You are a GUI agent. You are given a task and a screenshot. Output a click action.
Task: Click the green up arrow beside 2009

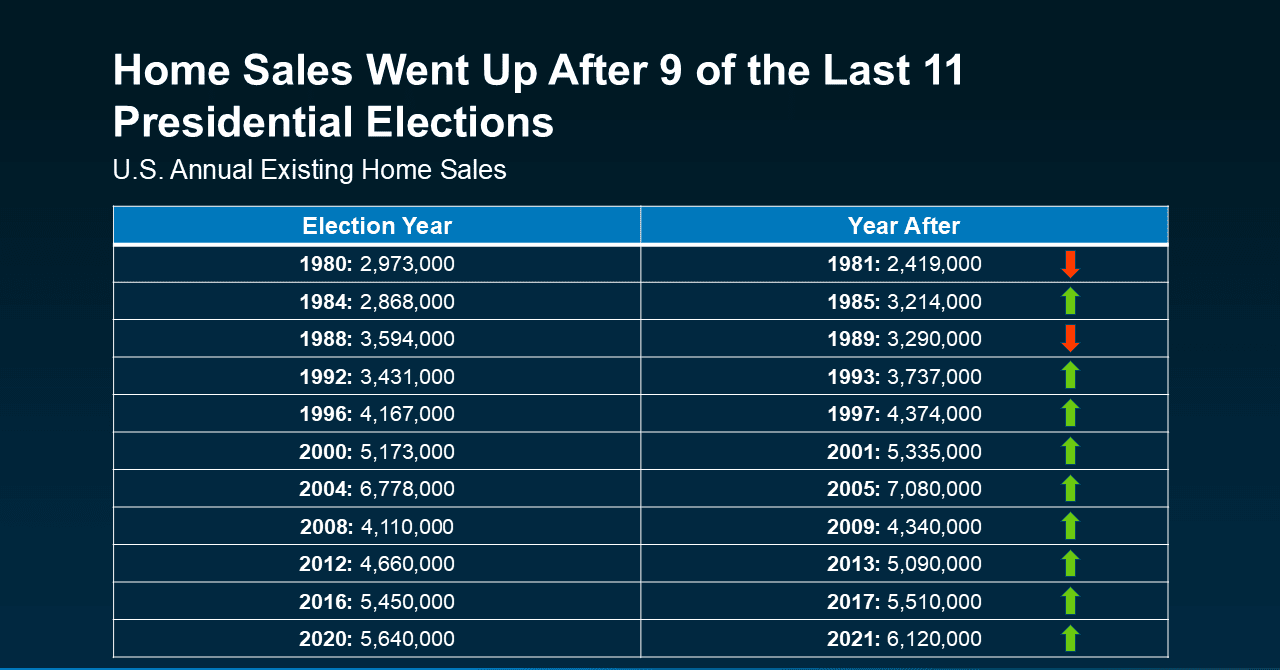point(1070,526)
